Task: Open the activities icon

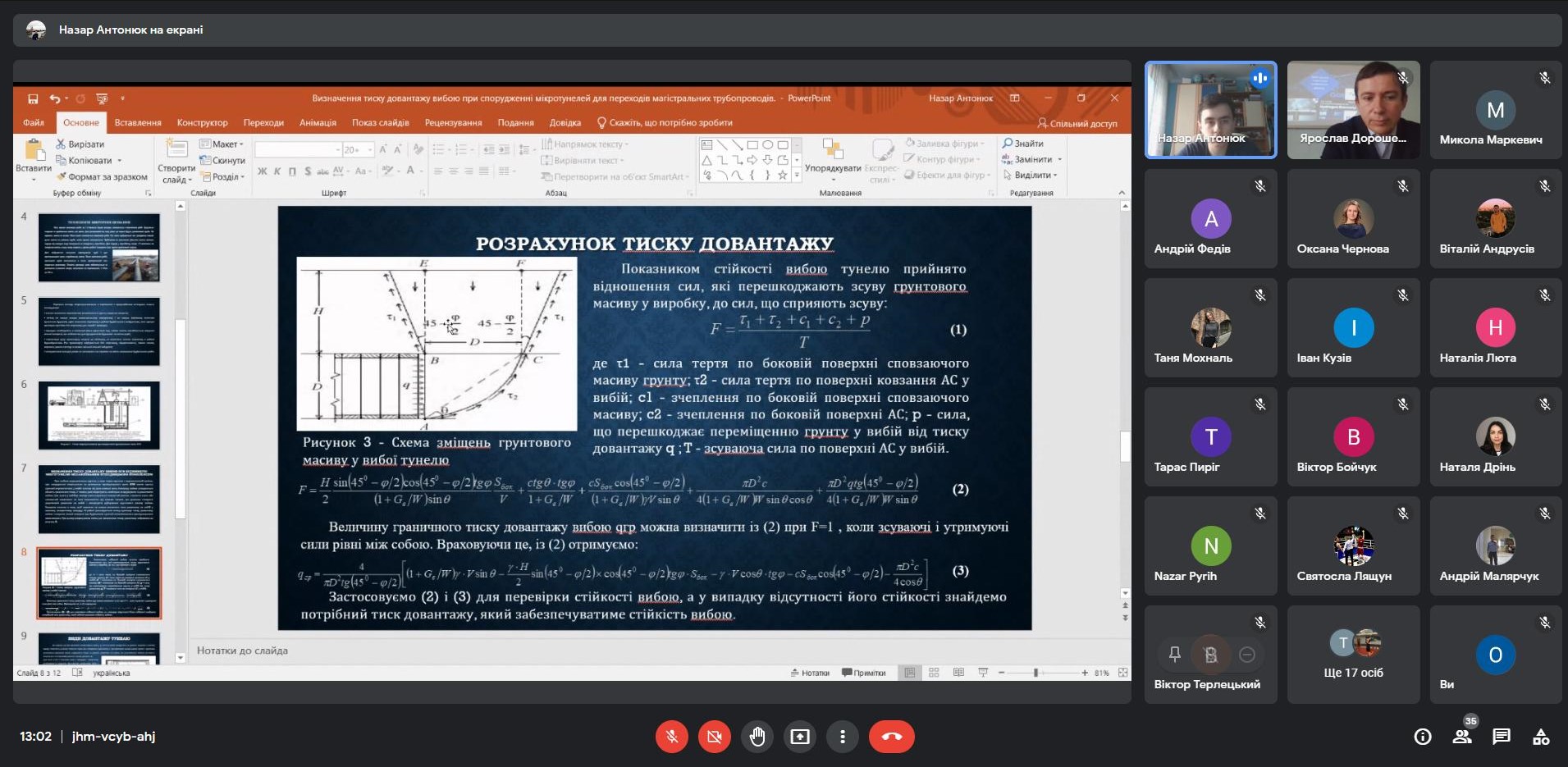Action: coord(1541,737)
